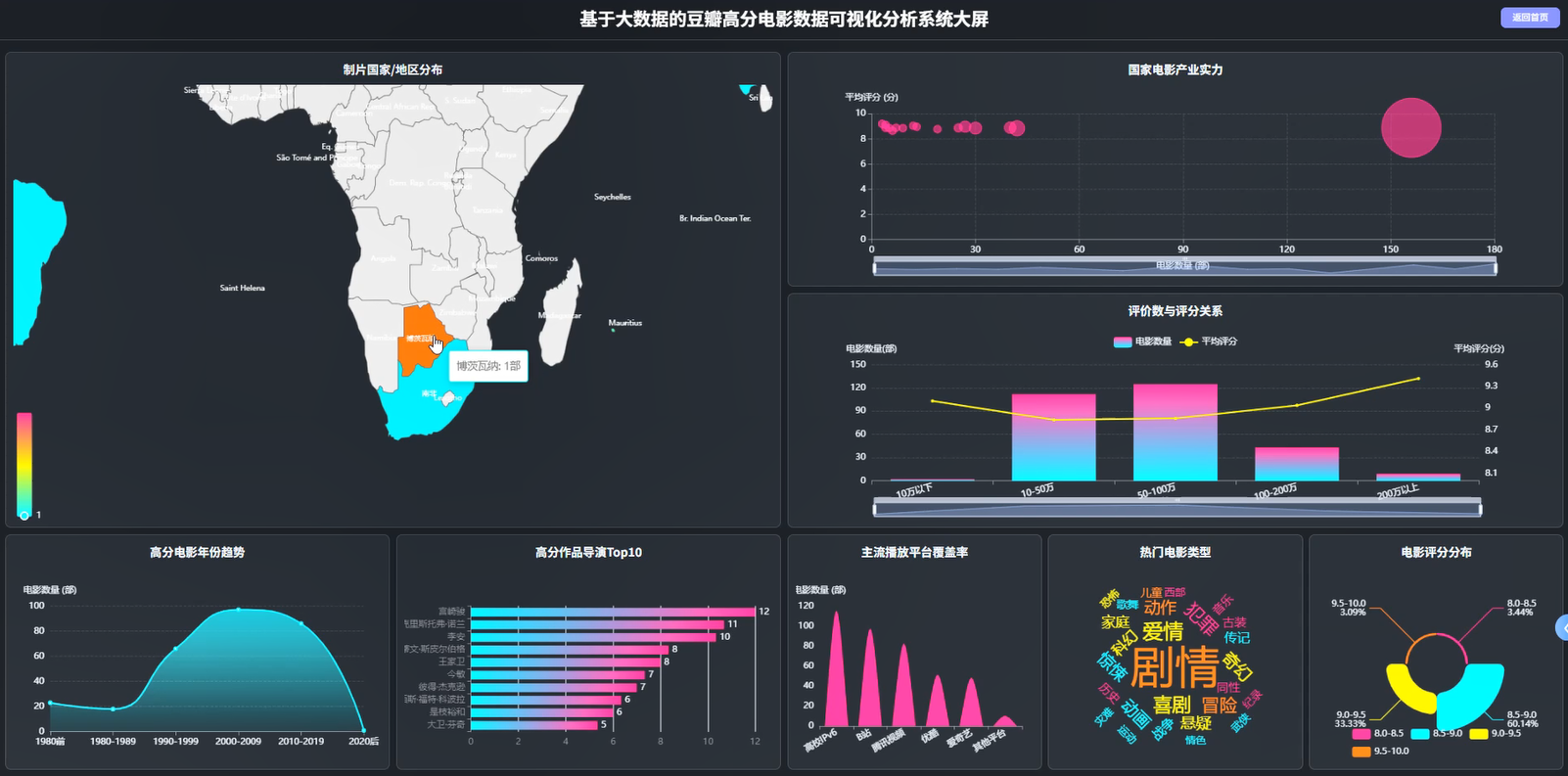This screenshot has width=1568, height=776.
Task: Click the zoom slider below 评价数与评分关系 chart
Action: click(1176, 507)
